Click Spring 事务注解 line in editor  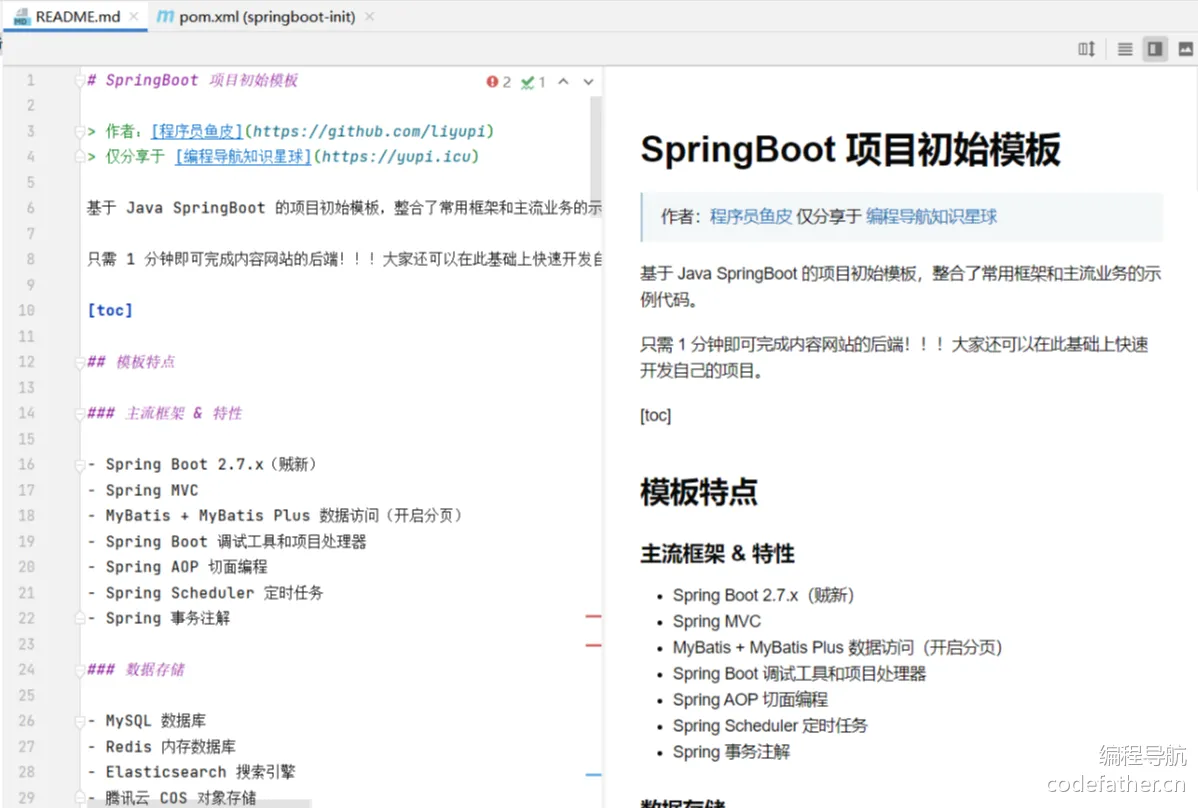pyautogui.click(x=159, y=618)
